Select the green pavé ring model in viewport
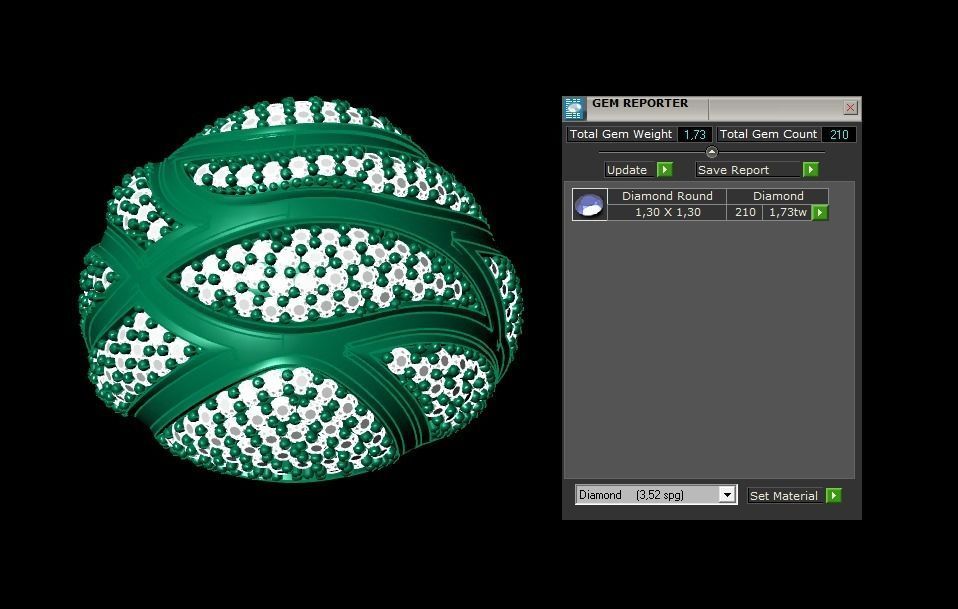Screen dimensions: 958x609 (301, 290)
